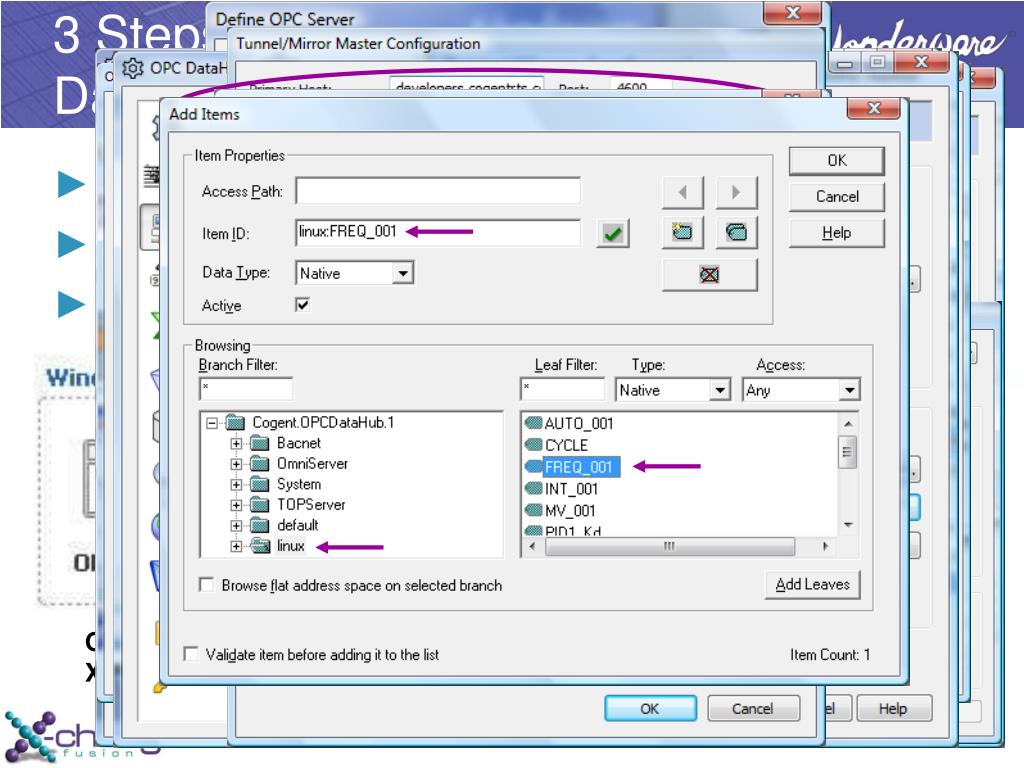1024x768 pixels.
Task: Click Help in the Add Items dialog
Action: 837,232
